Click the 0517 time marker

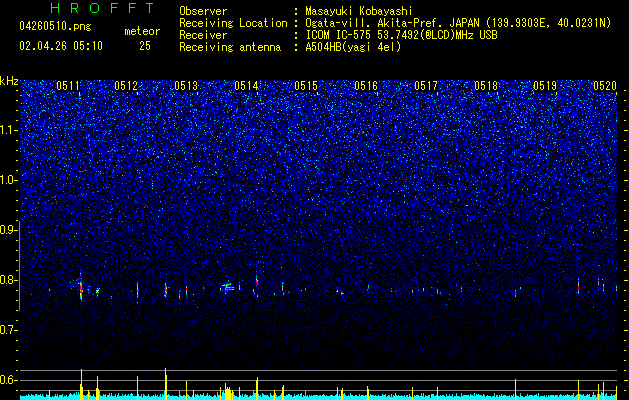[426, 86]
